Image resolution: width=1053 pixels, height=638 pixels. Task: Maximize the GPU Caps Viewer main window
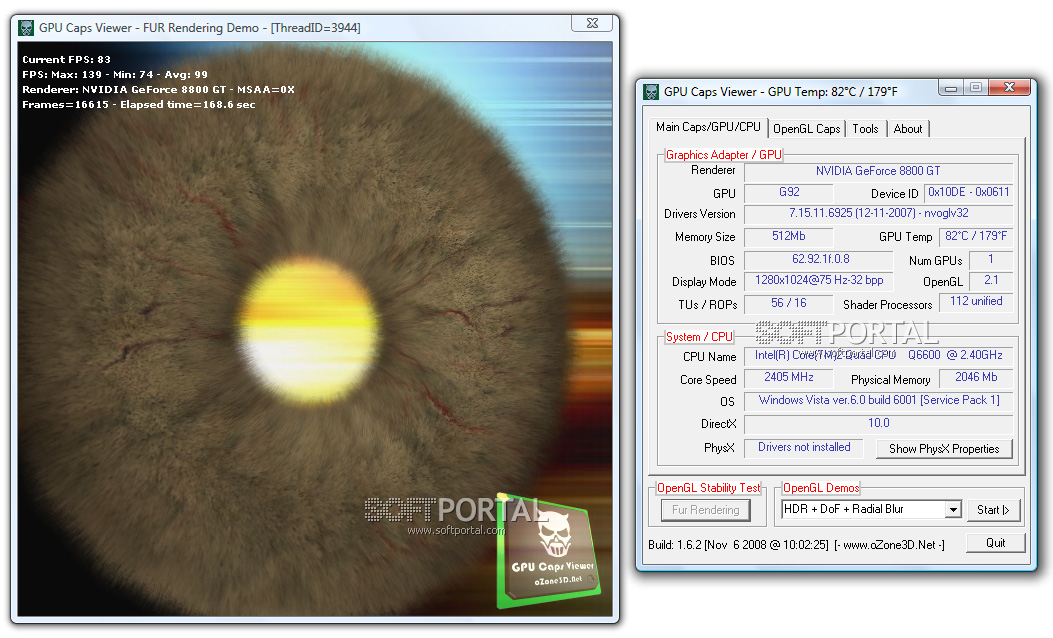click(976, 87)
